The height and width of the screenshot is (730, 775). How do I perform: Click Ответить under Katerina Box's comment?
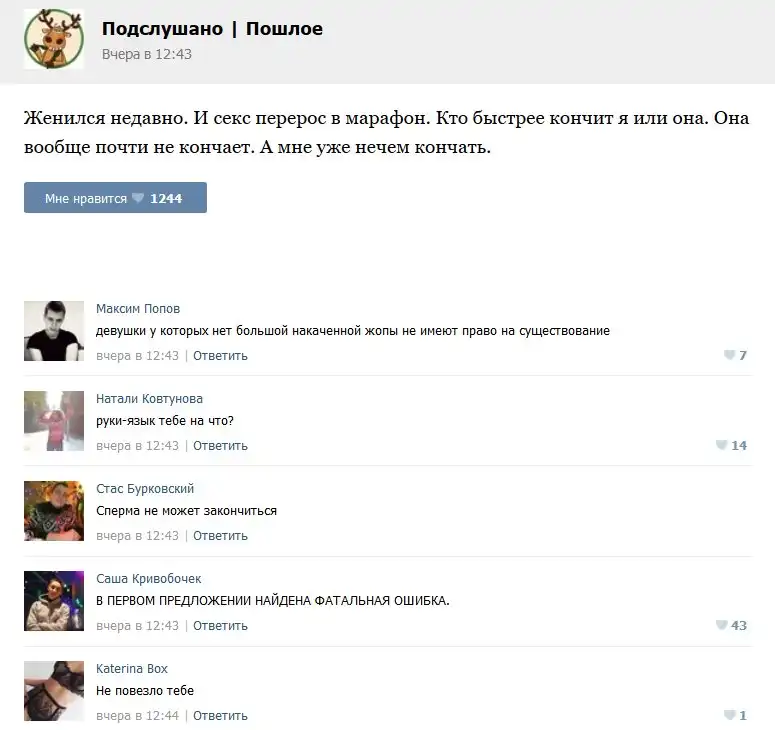pos(220,715)
